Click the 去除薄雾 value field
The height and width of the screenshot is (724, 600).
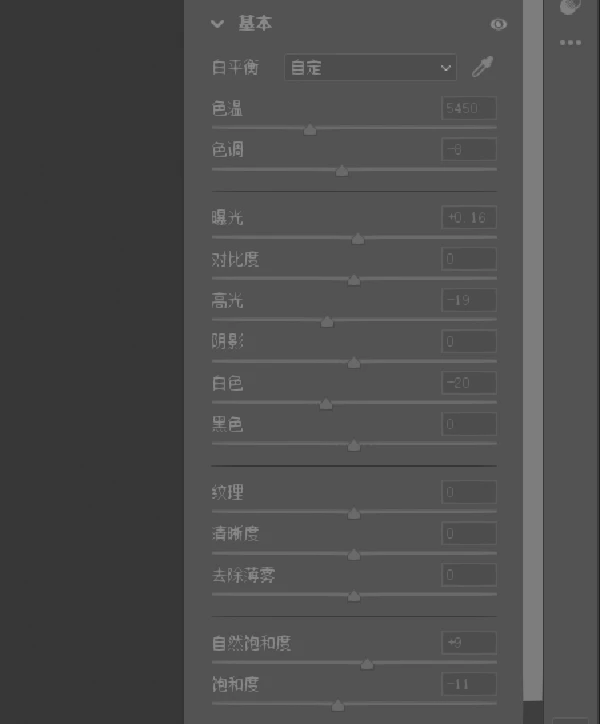469,575
